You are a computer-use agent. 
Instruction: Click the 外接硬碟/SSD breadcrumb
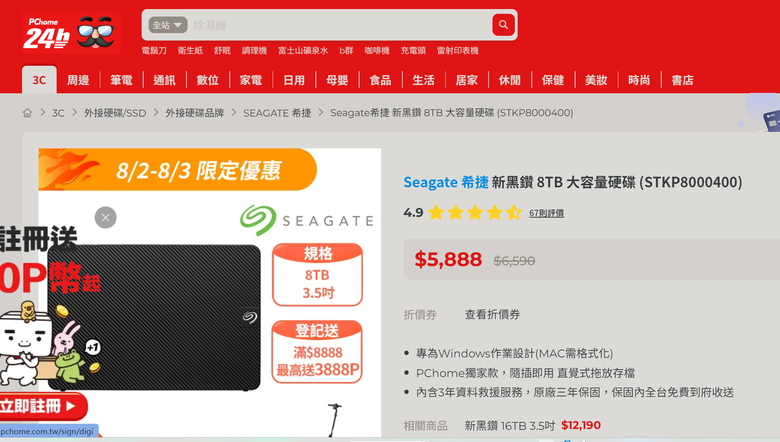[x=115, y=113]
